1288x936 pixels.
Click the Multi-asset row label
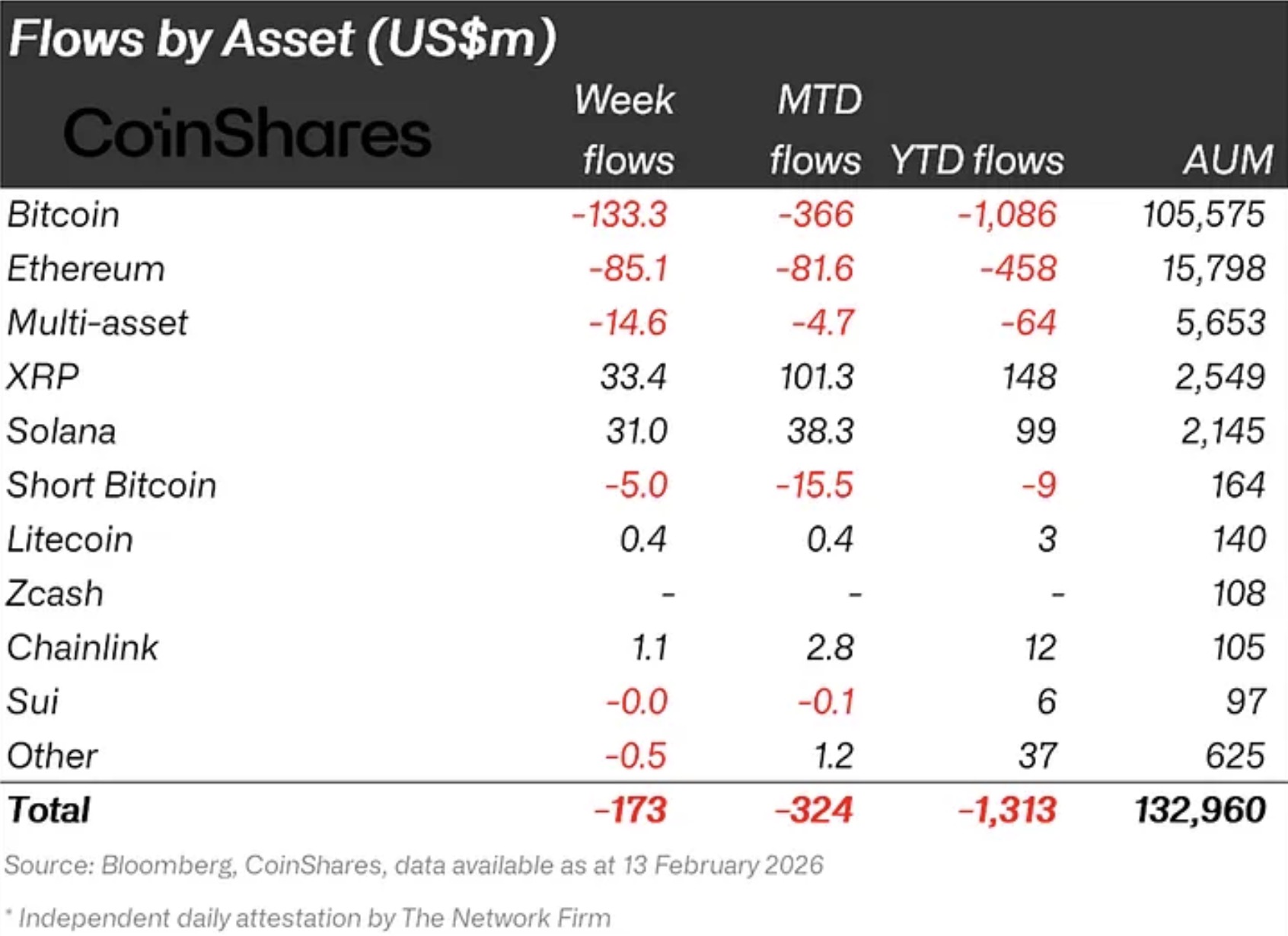97,323
